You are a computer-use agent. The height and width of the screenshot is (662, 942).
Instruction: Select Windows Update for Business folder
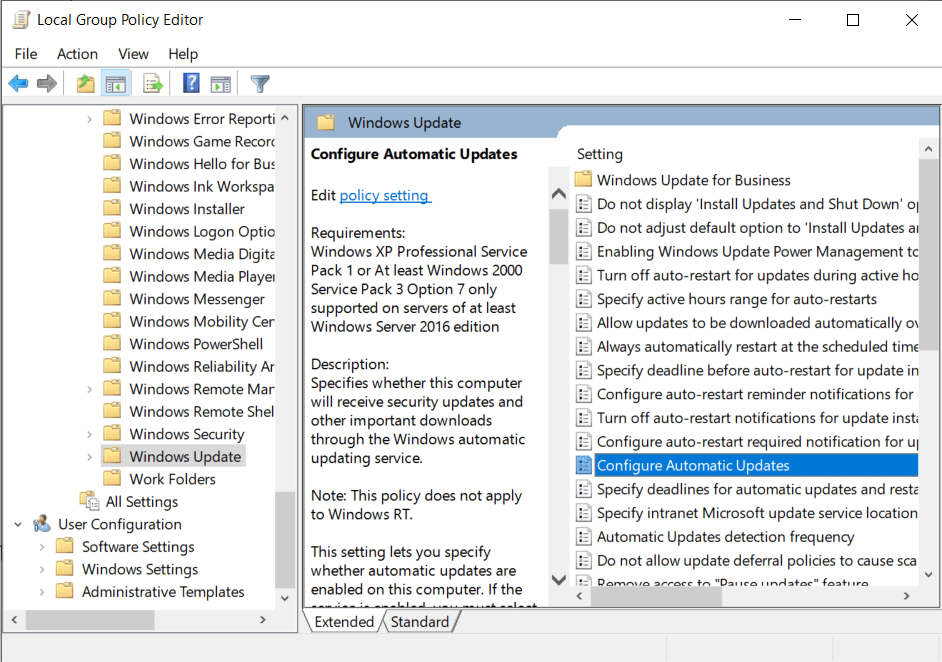coord(693,180)
